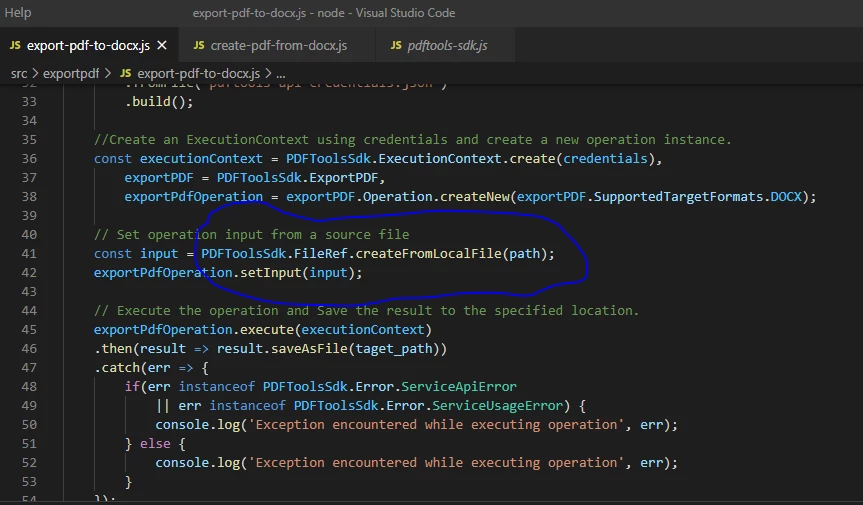863x505 pixels.
Task: Click console.log string on line 50
Action: pyautogui.click(x=436, y=425)
